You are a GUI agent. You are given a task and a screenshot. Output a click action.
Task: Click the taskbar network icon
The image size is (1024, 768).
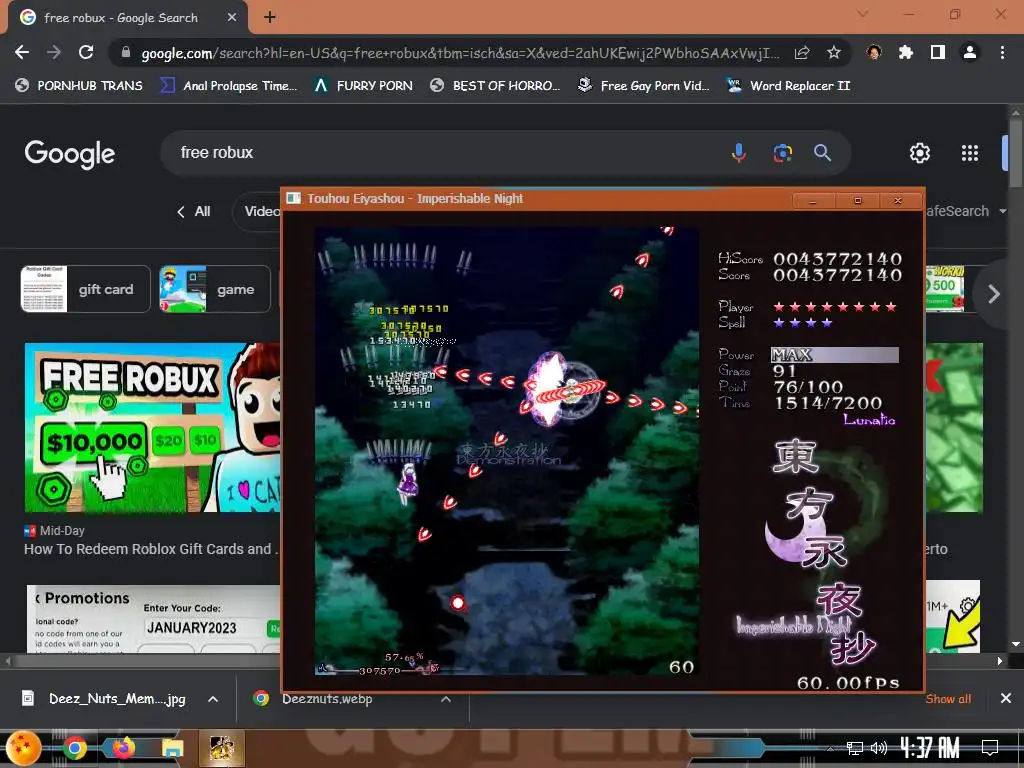(854, 748)
